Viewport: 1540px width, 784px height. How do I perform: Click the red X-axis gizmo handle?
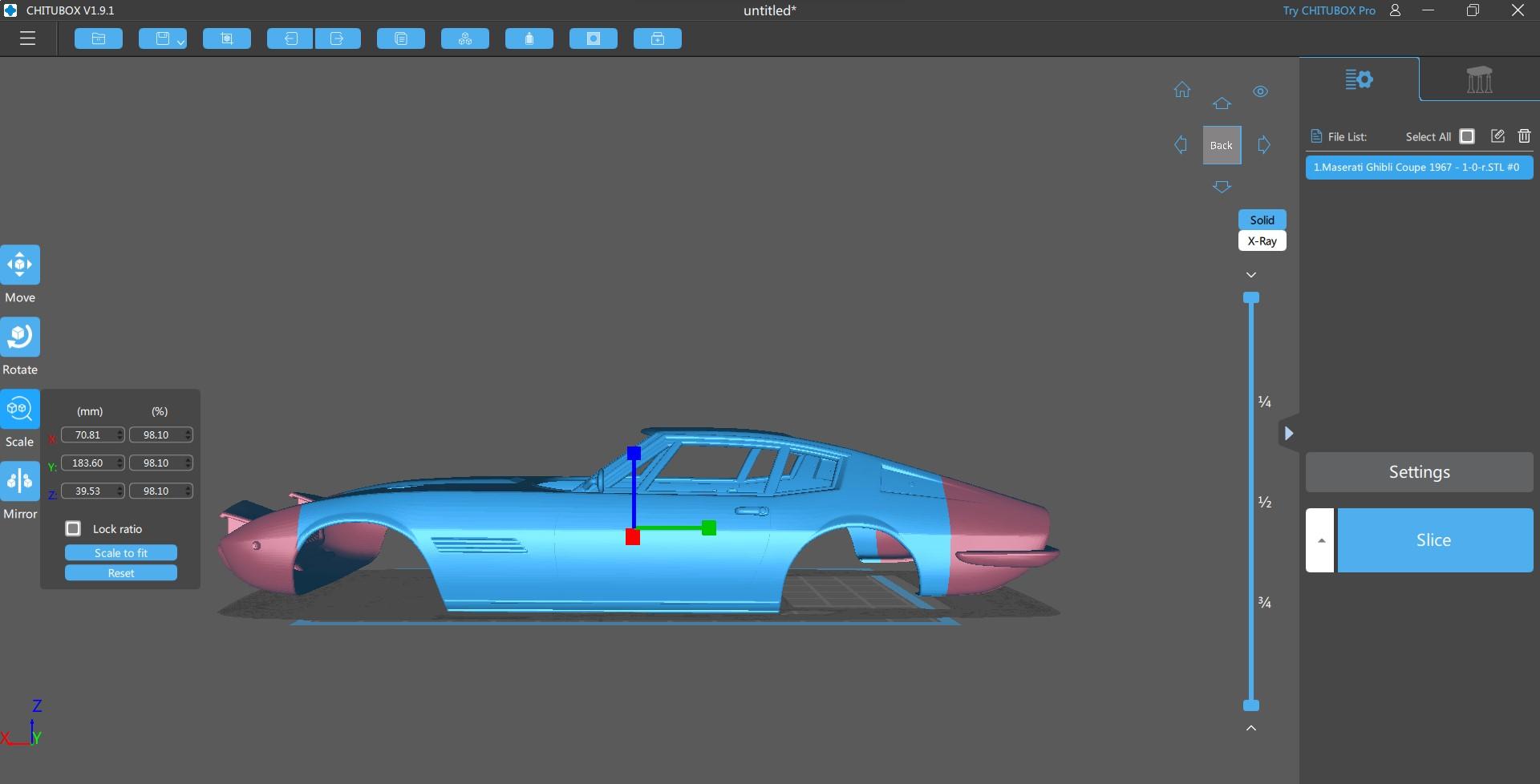pos(633,537)
